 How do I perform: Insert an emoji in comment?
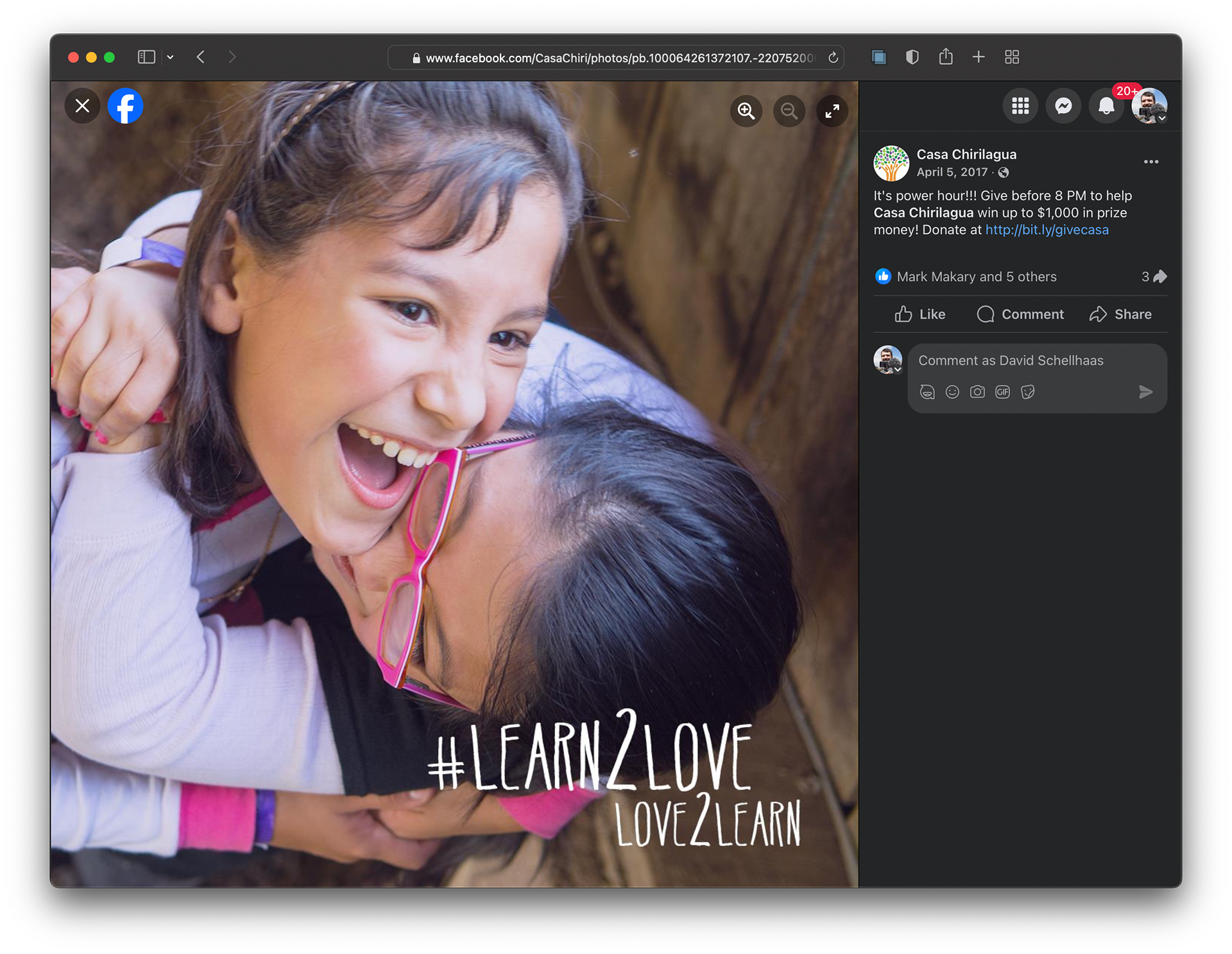coord(952,392)
